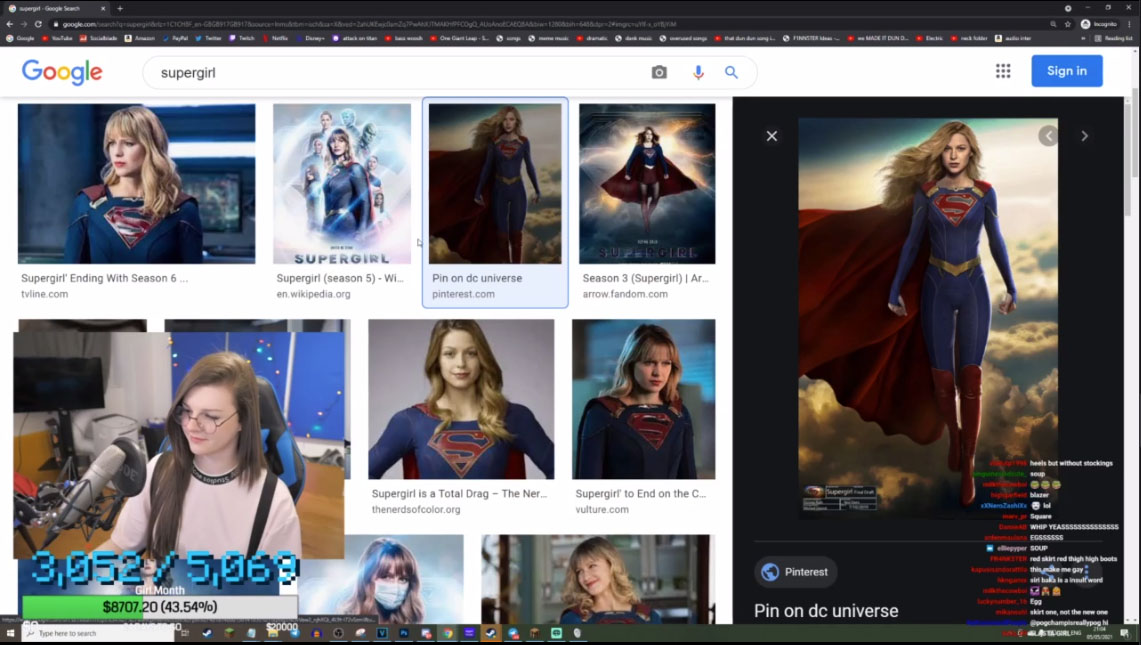Click the large Supergirl preview image
The image size is (1141, 645).
coord(928,318)
